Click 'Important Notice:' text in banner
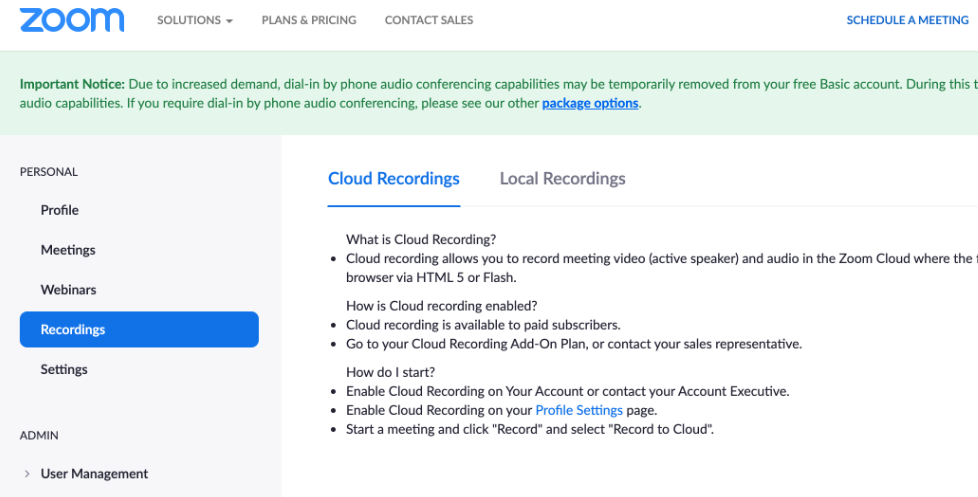Screen dimensions: 978x497 point(72,84)
